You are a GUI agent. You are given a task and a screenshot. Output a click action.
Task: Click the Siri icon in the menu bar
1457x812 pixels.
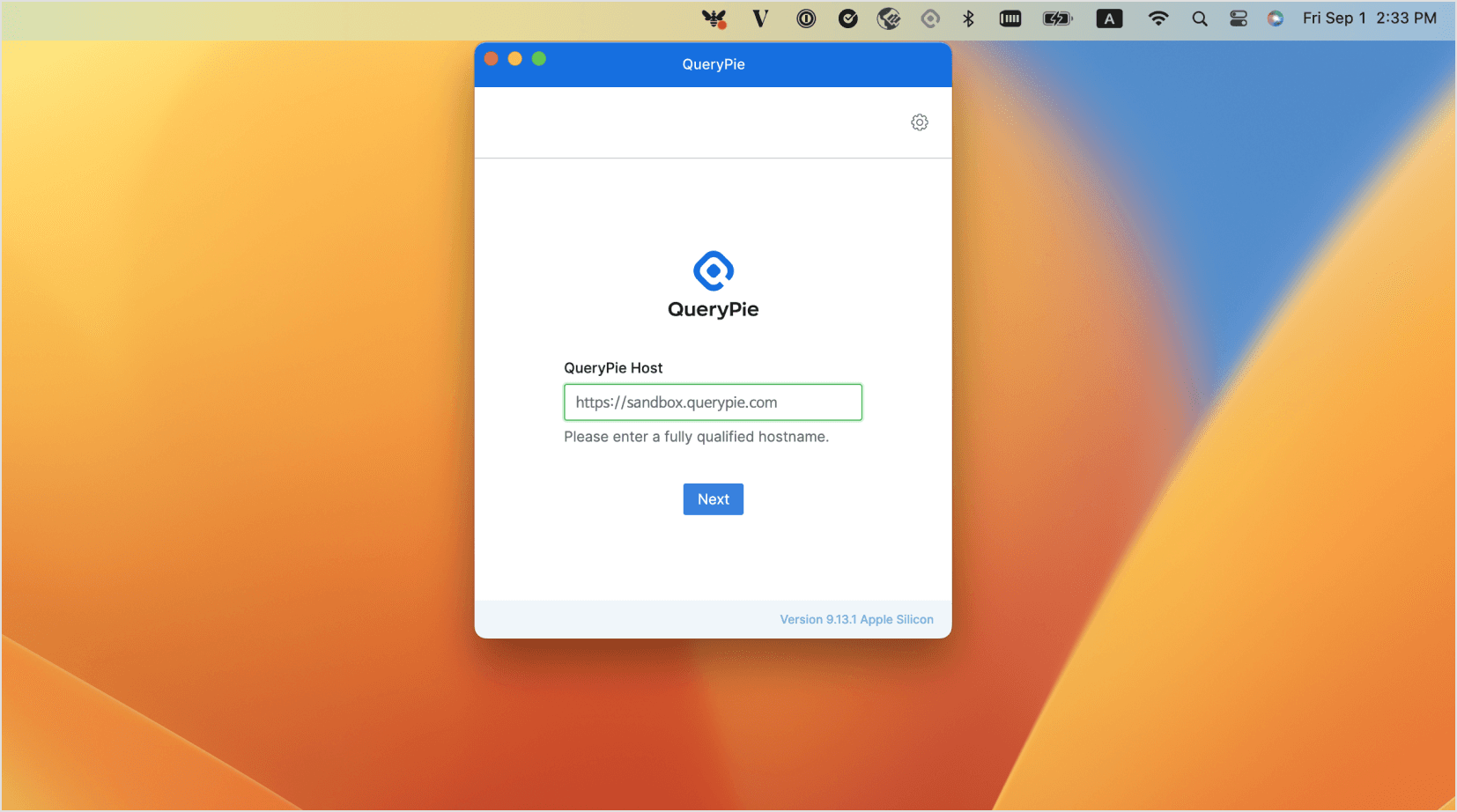pos(1274,18)
